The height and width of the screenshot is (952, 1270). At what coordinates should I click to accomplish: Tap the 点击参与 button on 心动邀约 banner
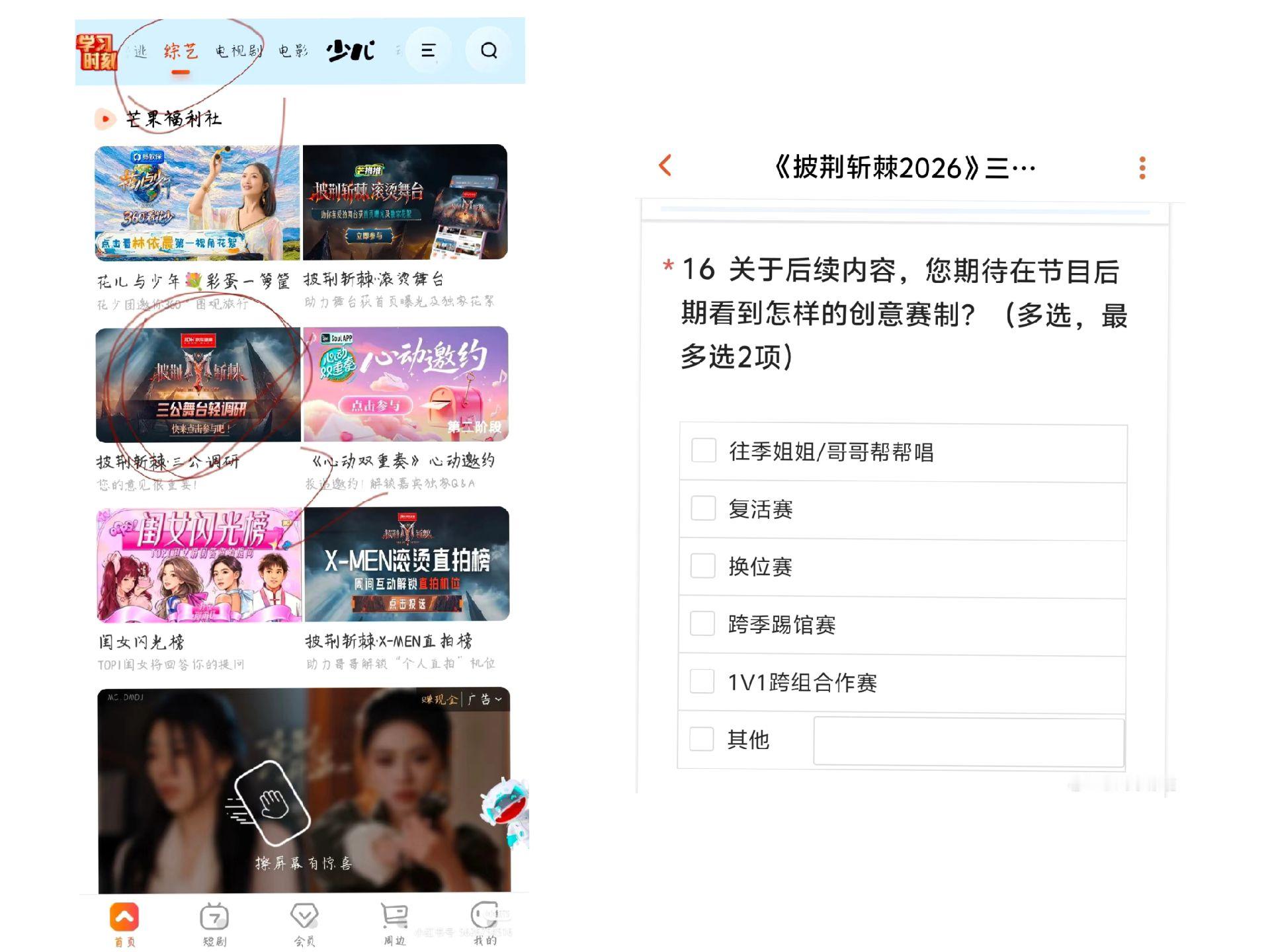[376, 405]
